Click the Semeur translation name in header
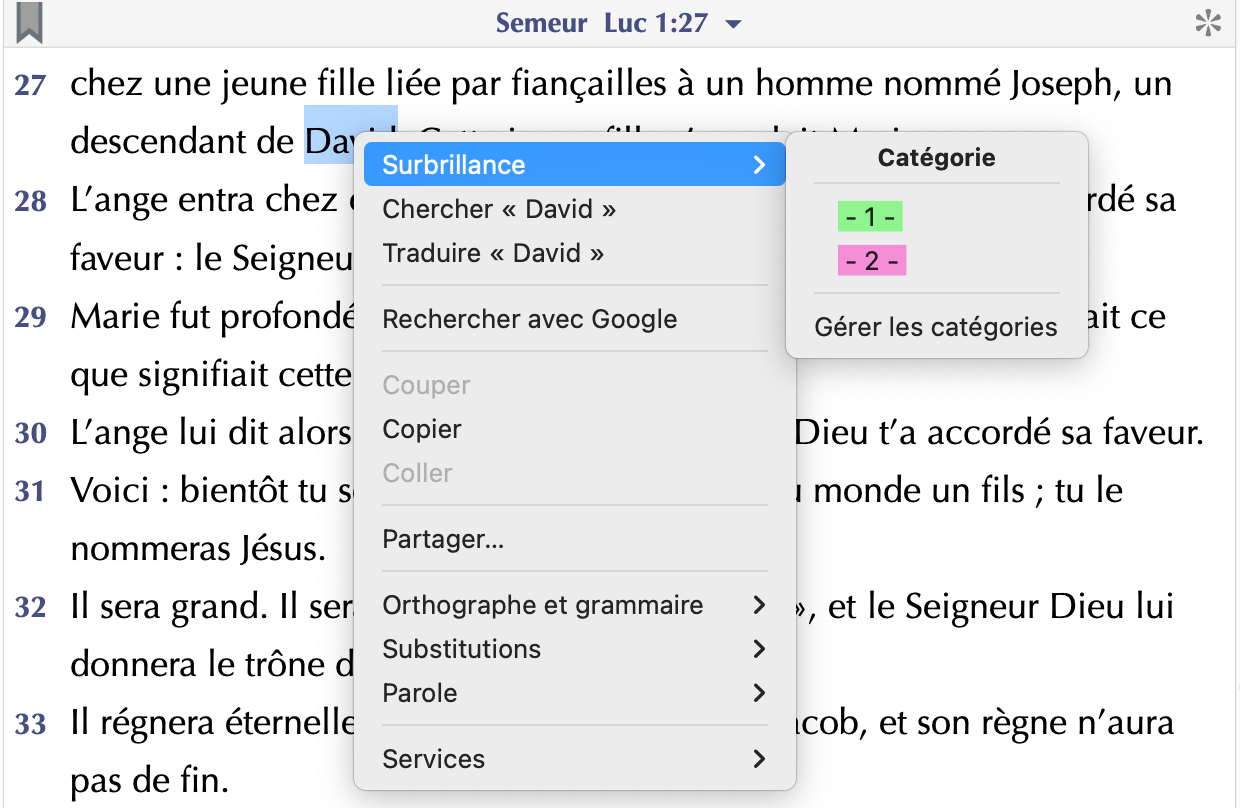1240x808 pixels. pyautogui.click(x=541, y=23)
